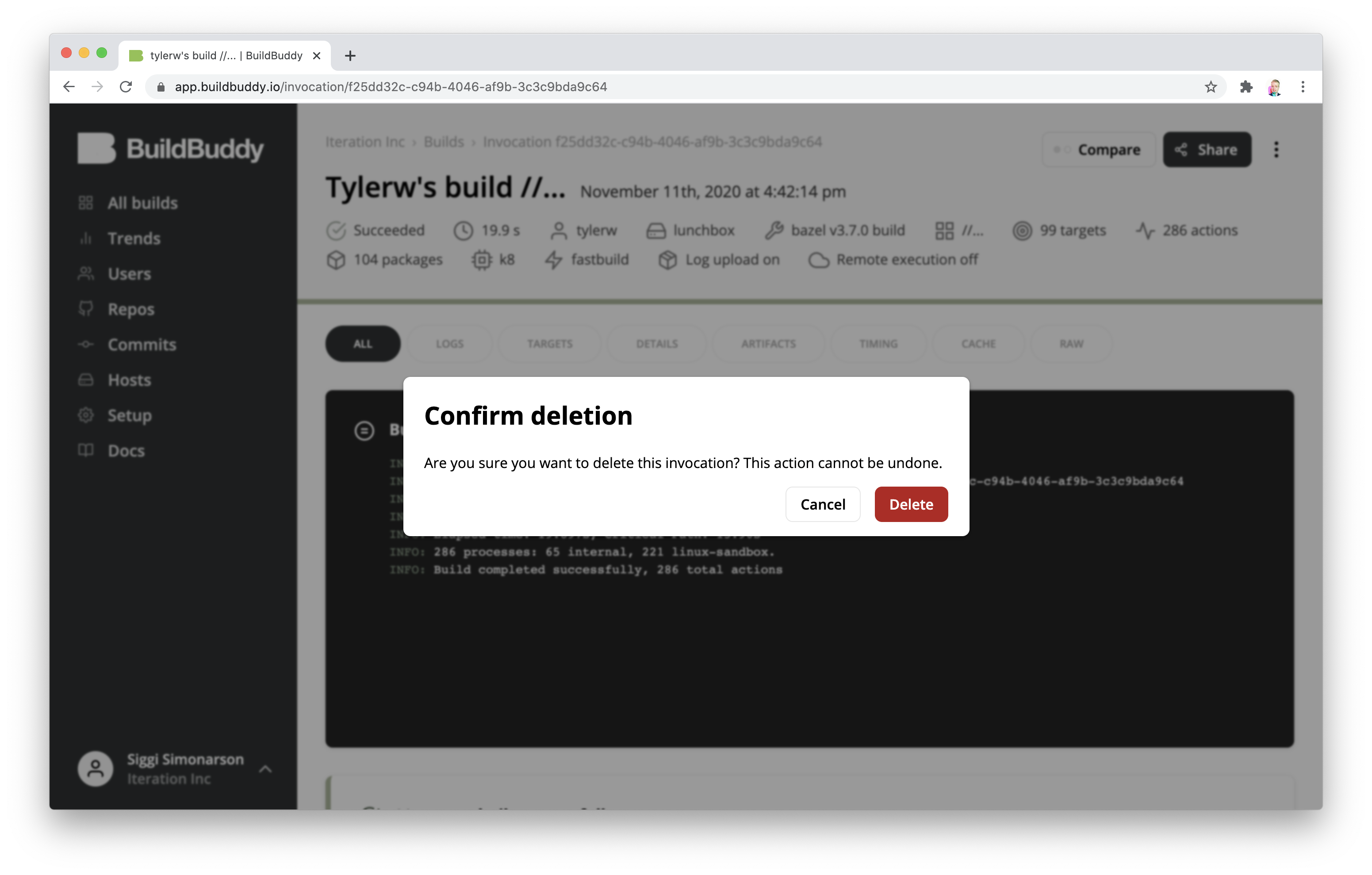Click the Succeeded checkmark status icon
1372x875 pixels.
336,230
